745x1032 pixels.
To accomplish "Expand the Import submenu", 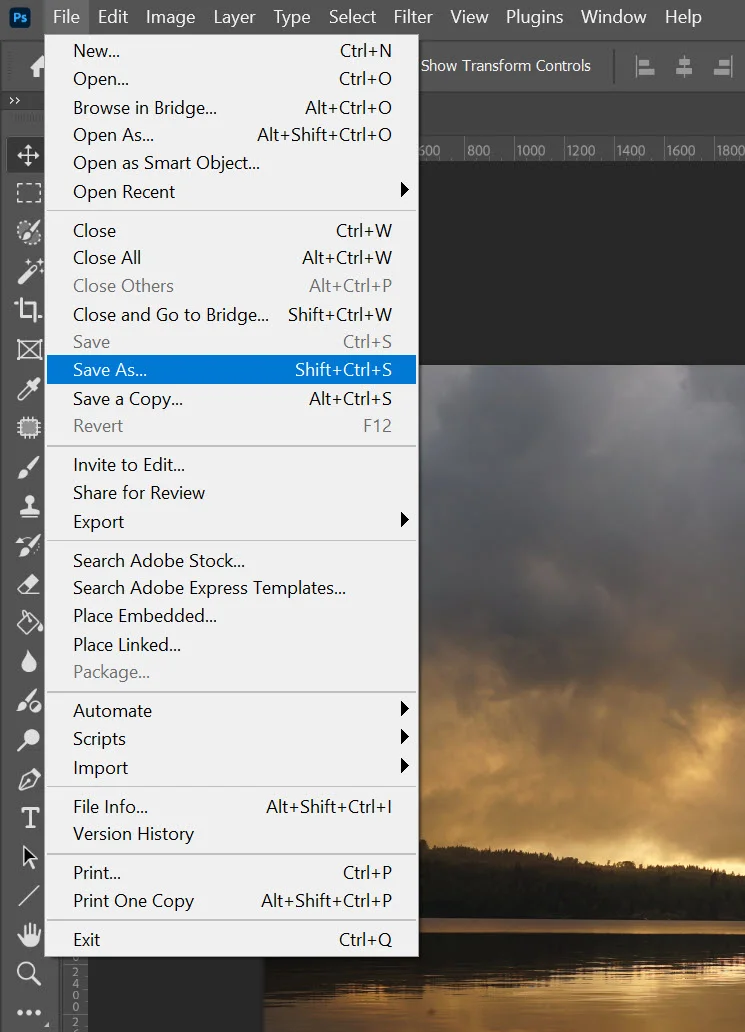I will [231, 767].
